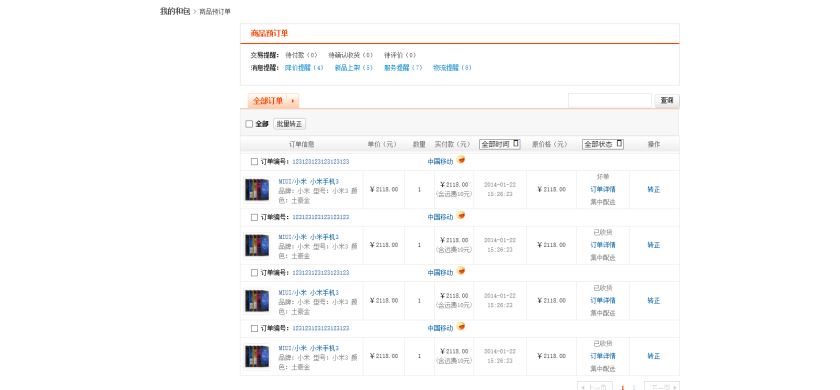Open chat icon beside third order's 中国移动
Image resolution: width=840 pixels, height=390 pixels.
461,272
